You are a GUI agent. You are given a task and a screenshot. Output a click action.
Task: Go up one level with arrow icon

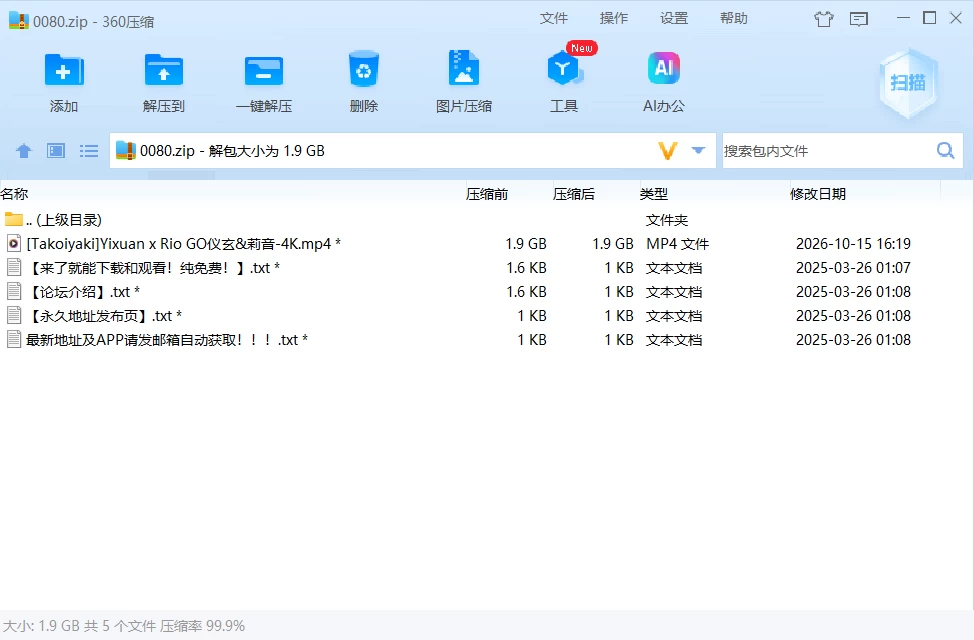coord(24,150)
